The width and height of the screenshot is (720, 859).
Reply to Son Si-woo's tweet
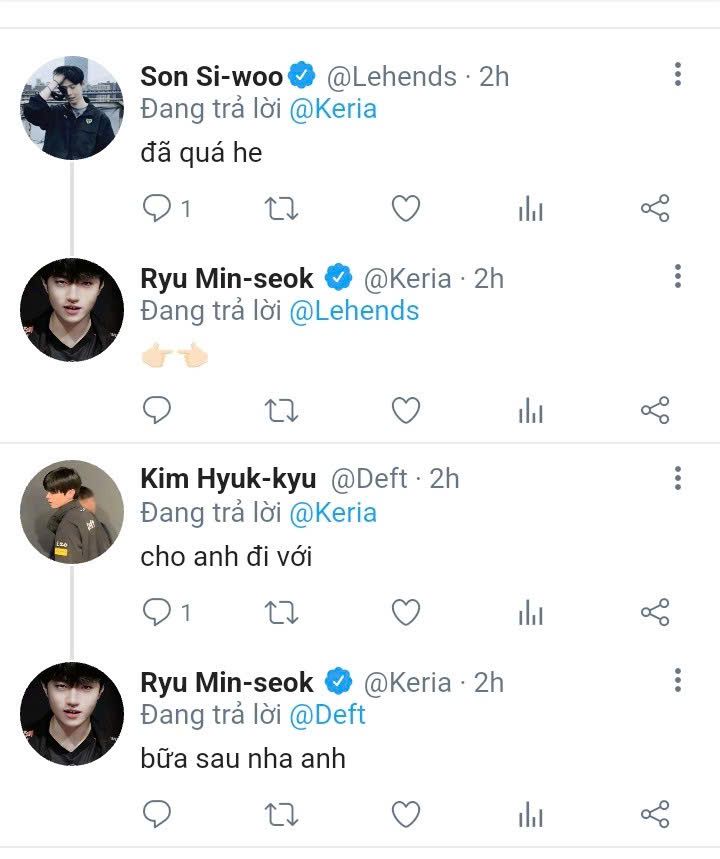(157, 209)
